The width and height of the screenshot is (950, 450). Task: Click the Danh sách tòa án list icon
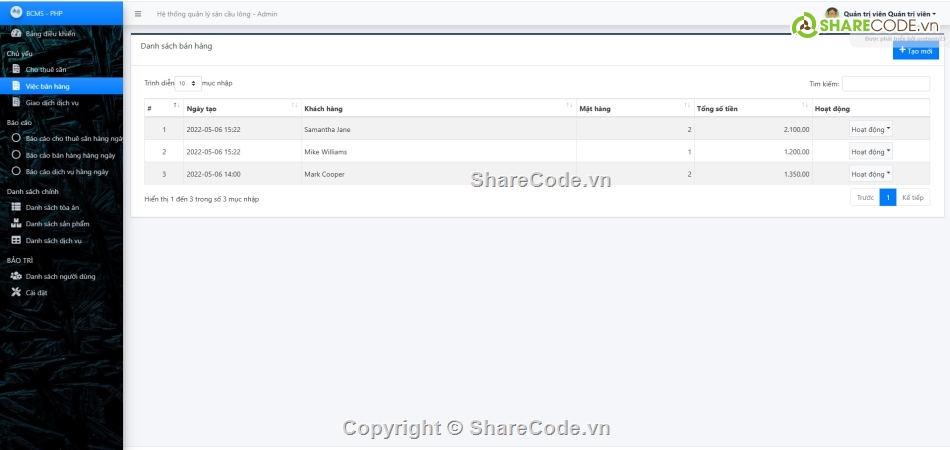tap(16, 207)
